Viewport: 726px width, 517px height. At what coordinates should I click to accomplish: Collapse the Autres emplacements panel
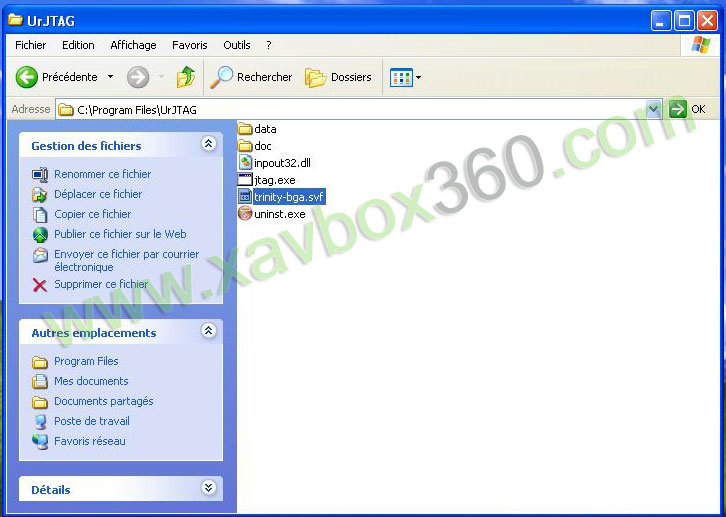[x=209, y=330]
